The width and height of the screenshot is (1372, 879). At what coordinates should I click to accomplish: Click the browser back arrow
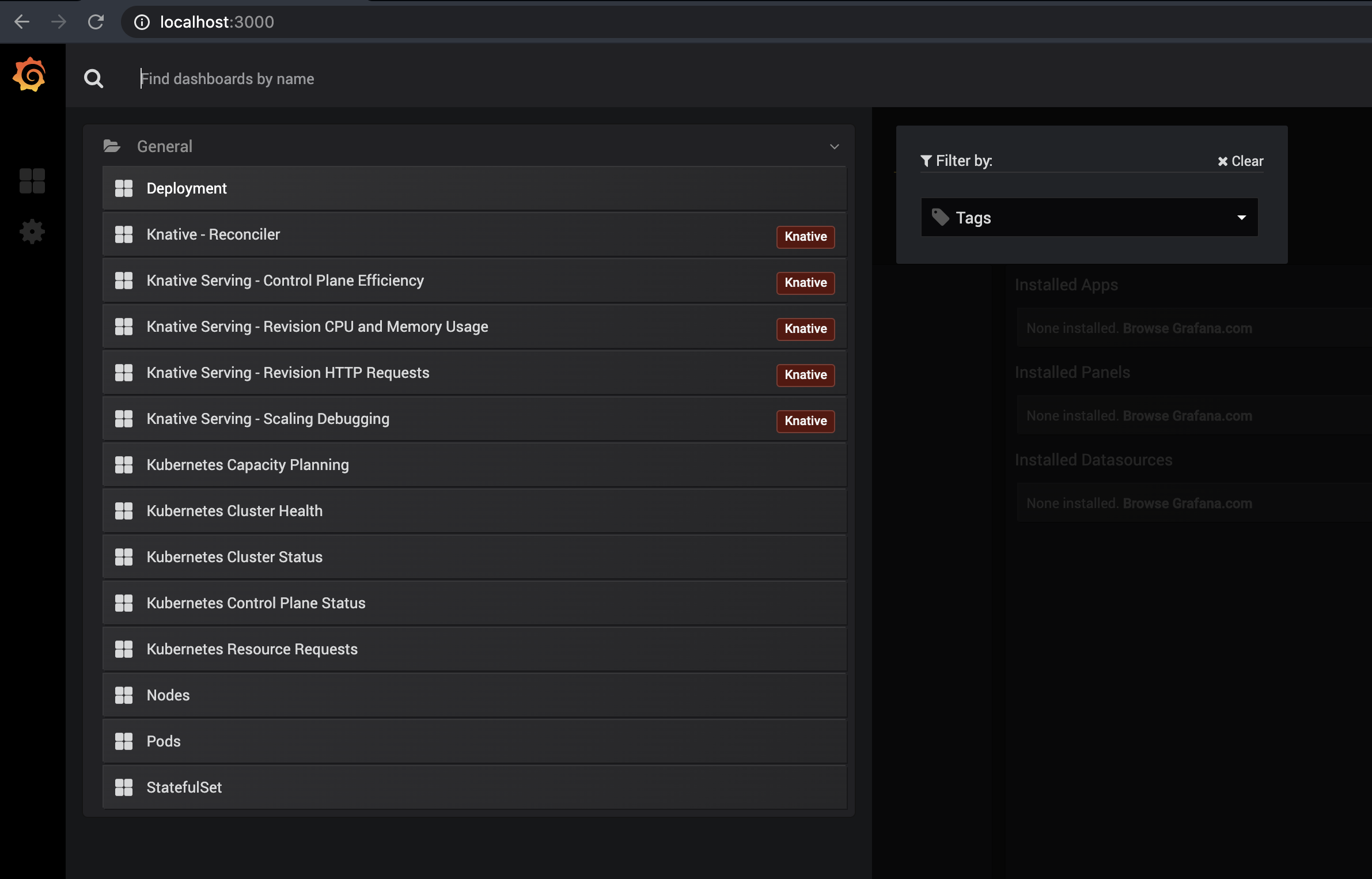22,22
